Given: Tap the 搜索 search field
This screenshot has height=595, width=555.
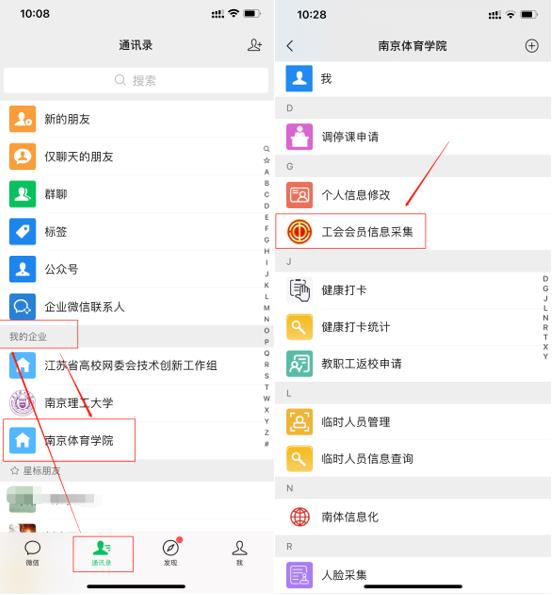Looking at the screenshot, I should (135, 80).
